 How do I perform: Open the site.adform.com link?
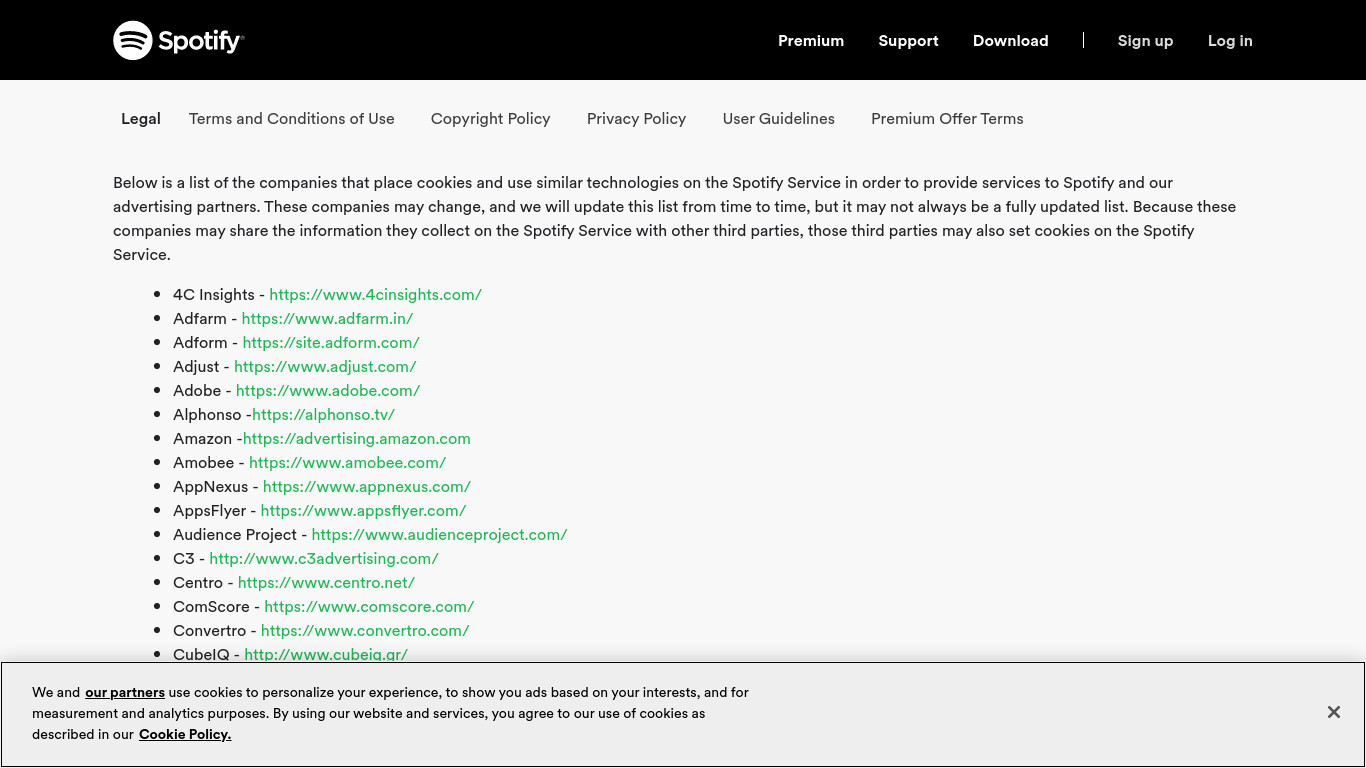click(x=331, y=342)
